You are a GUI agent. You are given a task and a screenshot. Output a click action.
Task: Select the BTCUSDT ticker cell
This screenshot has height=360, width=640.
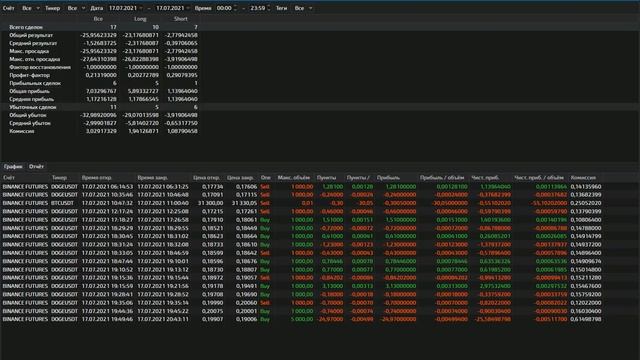click(x=62, y=203)
